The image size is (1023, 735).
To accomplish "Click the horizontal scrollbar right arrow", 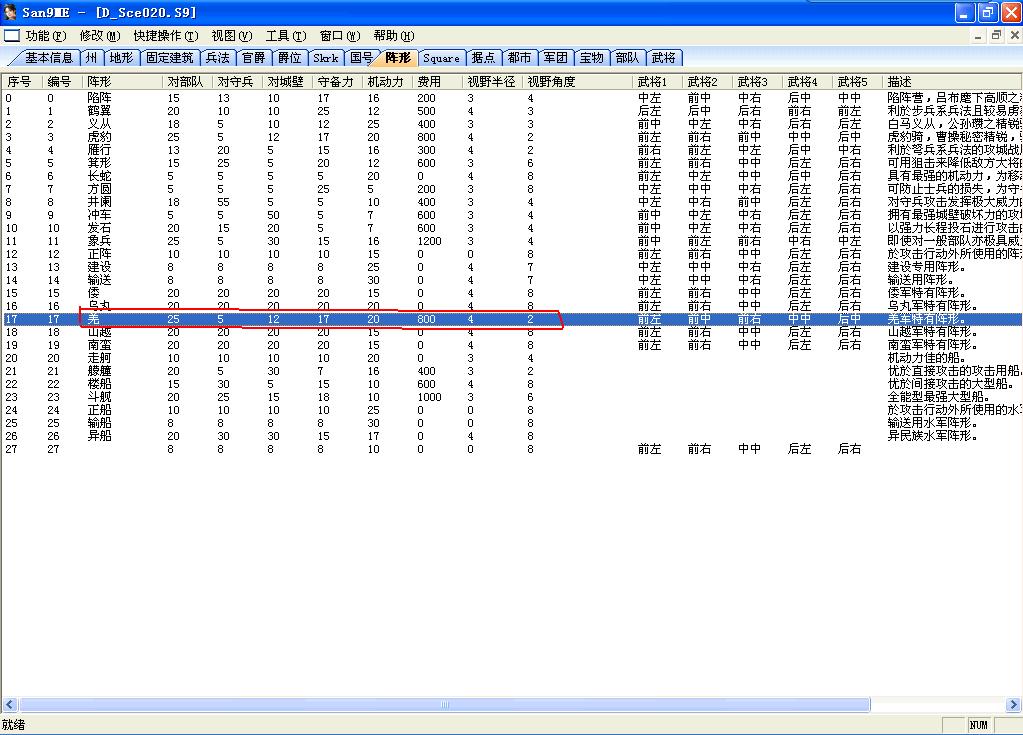I will pyautogui.click(x=1014, y=705).
